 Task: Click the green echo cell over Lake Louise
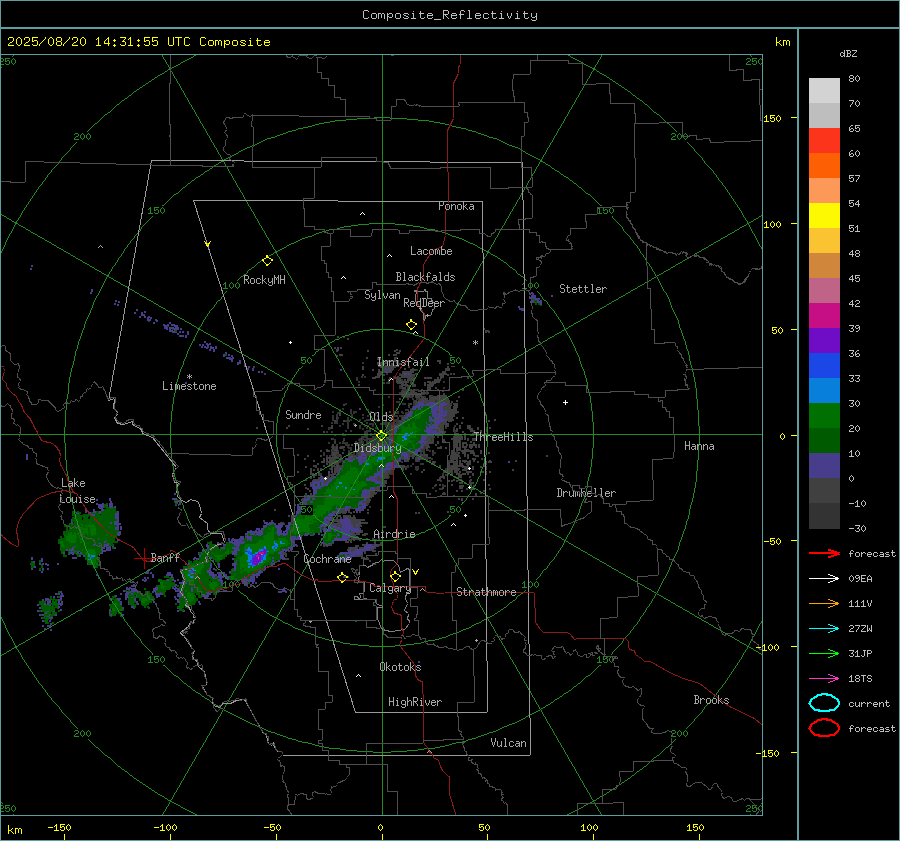coord(90,531)
